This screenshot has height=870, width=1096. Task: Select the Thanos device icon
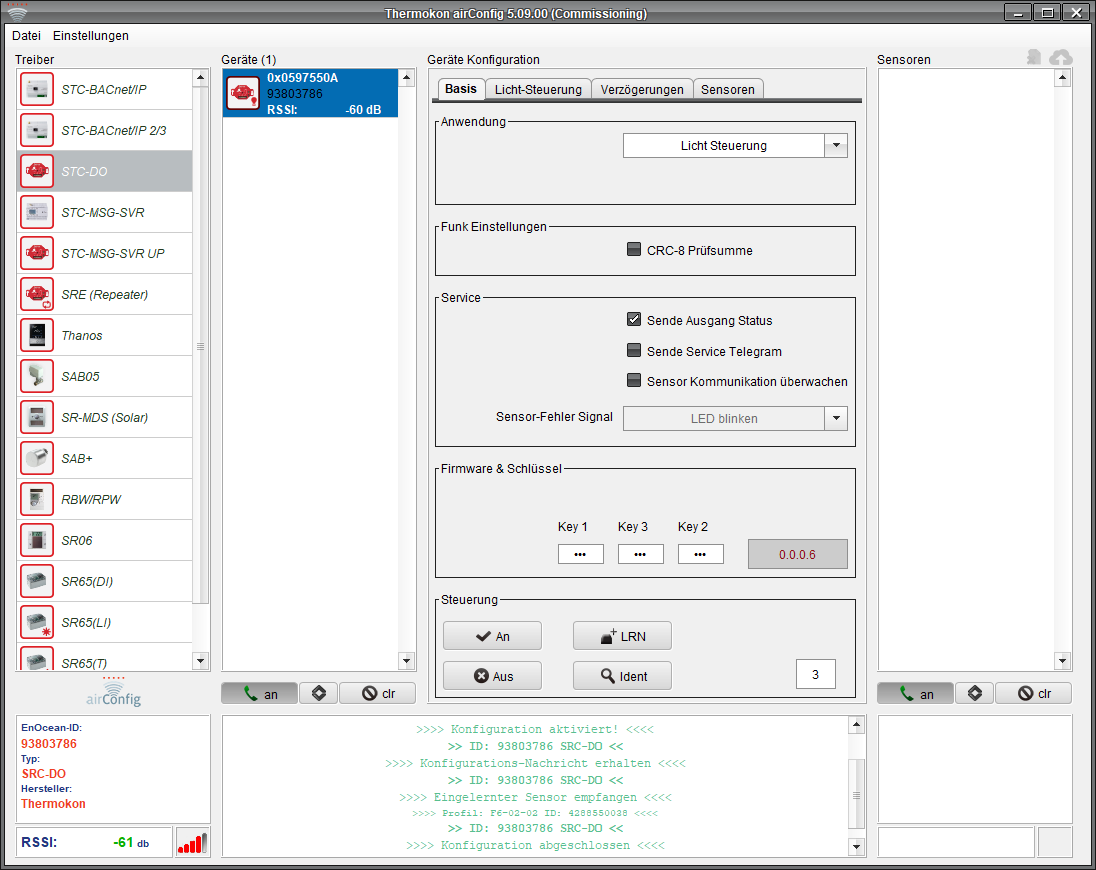tap(37, 336)
